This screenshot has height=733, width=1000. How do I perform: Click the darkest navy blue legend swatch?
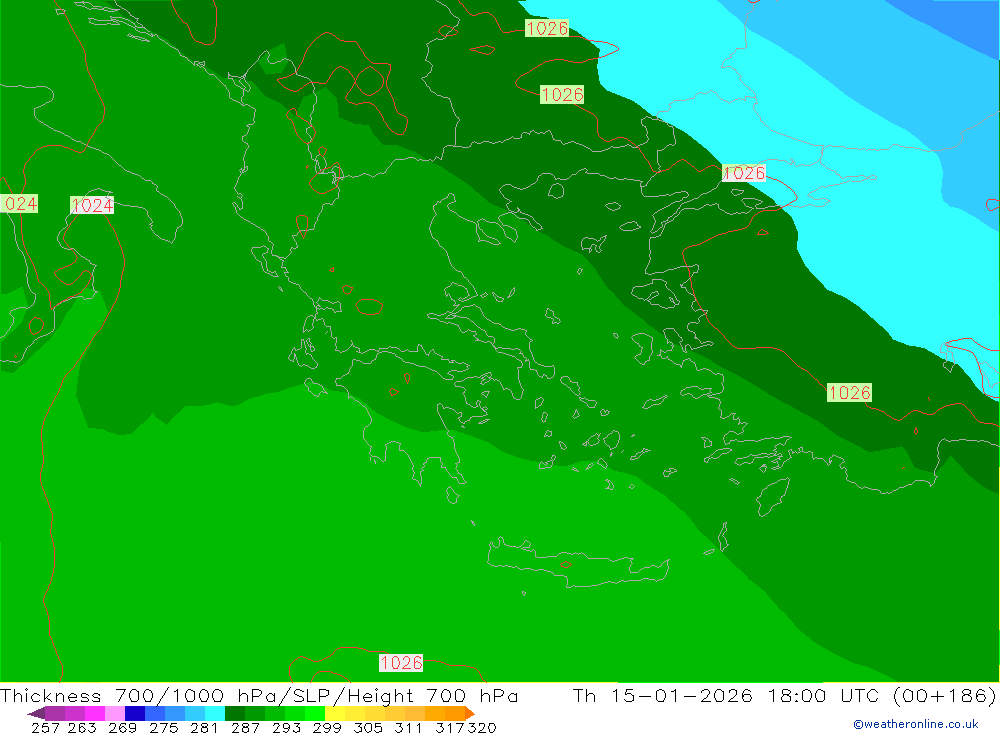(135, 713)
